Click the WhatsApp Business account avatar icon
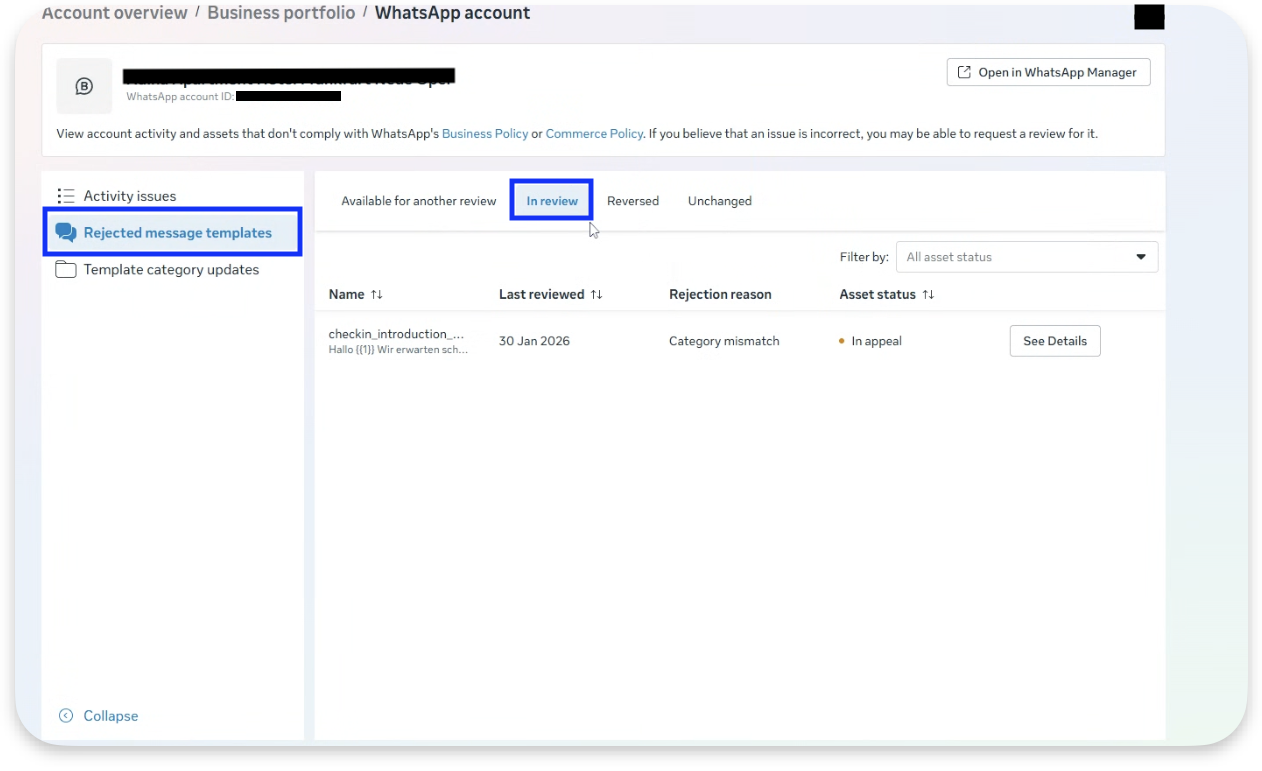The image size is (1262, 771). [x=84, y=86]
